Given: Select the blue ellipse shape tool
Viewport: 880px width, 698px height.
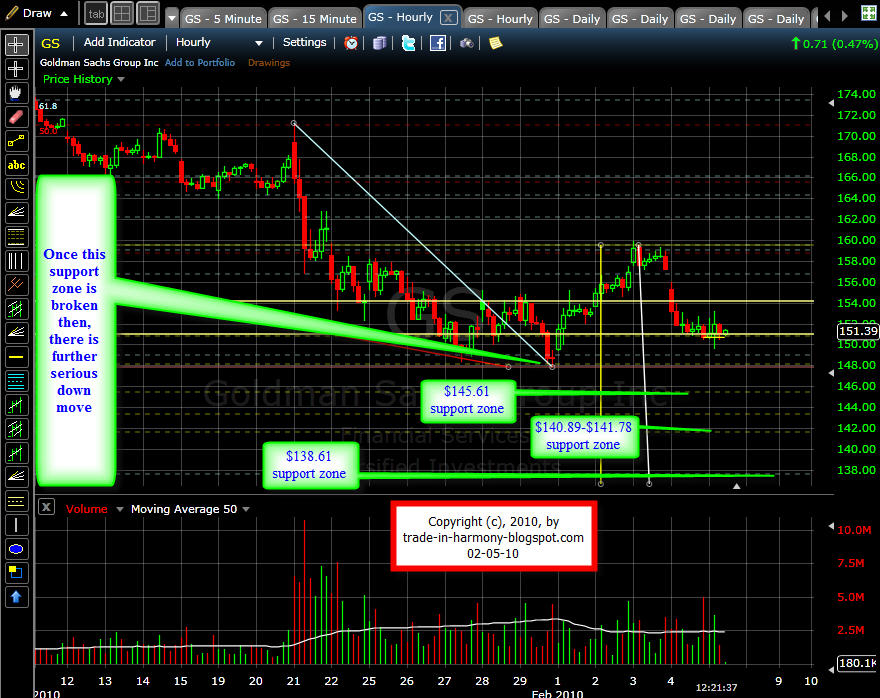Looking at the screenshot, I should click(16, 549).
